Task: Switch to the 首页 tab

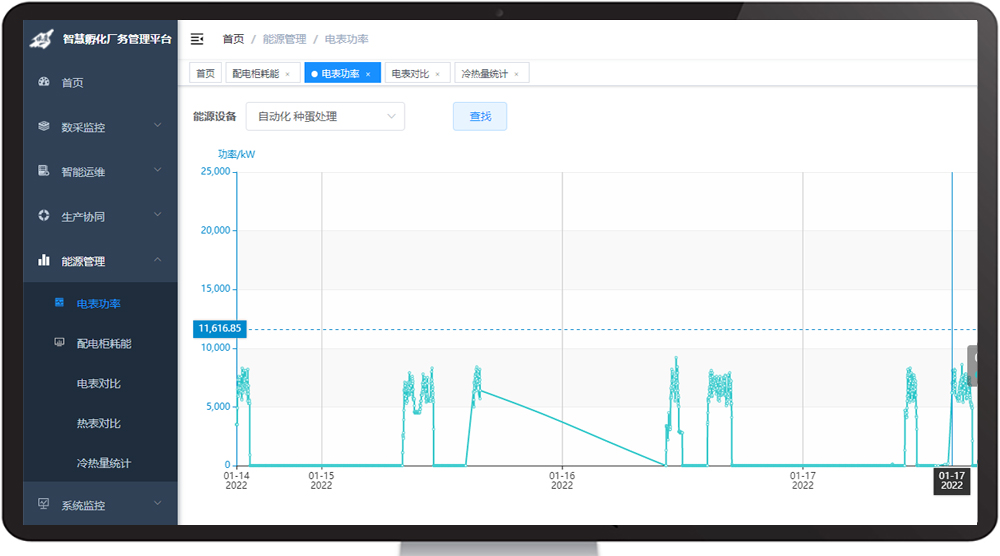Action: (205, 73)
